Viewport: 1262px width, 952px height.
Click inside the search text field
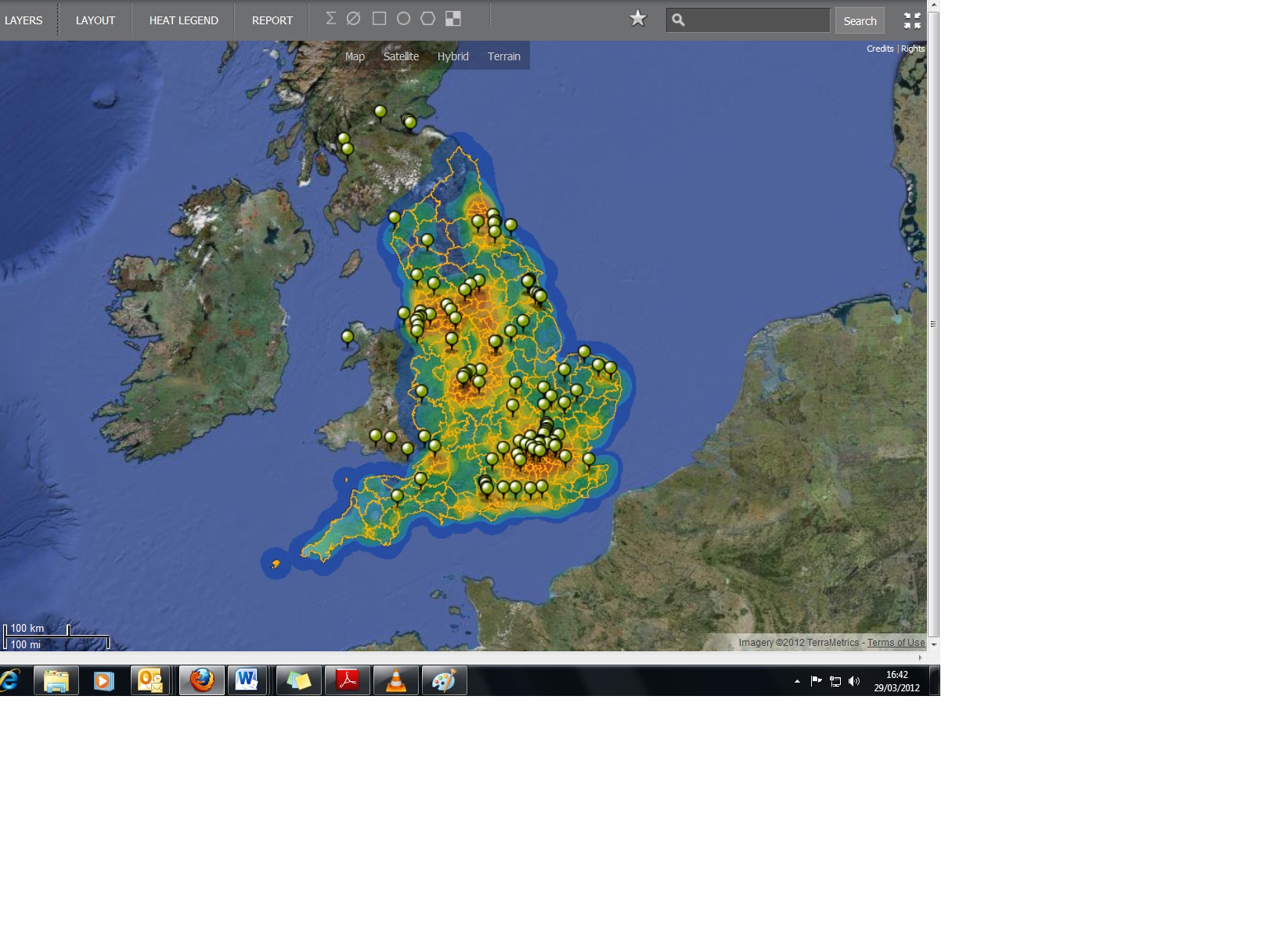click(756, 20)
